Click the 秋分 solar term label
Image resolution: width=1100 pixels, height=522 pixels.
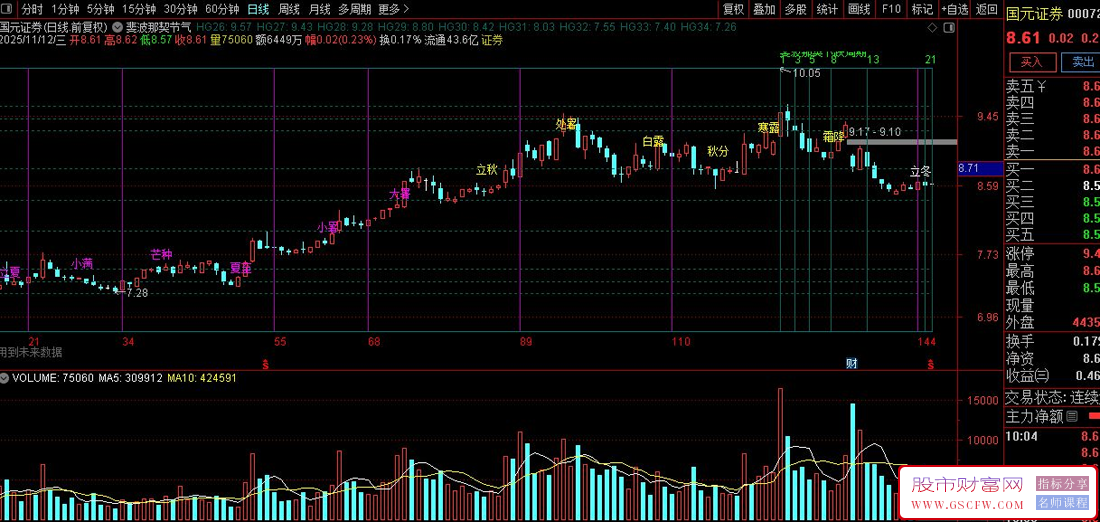718,151
